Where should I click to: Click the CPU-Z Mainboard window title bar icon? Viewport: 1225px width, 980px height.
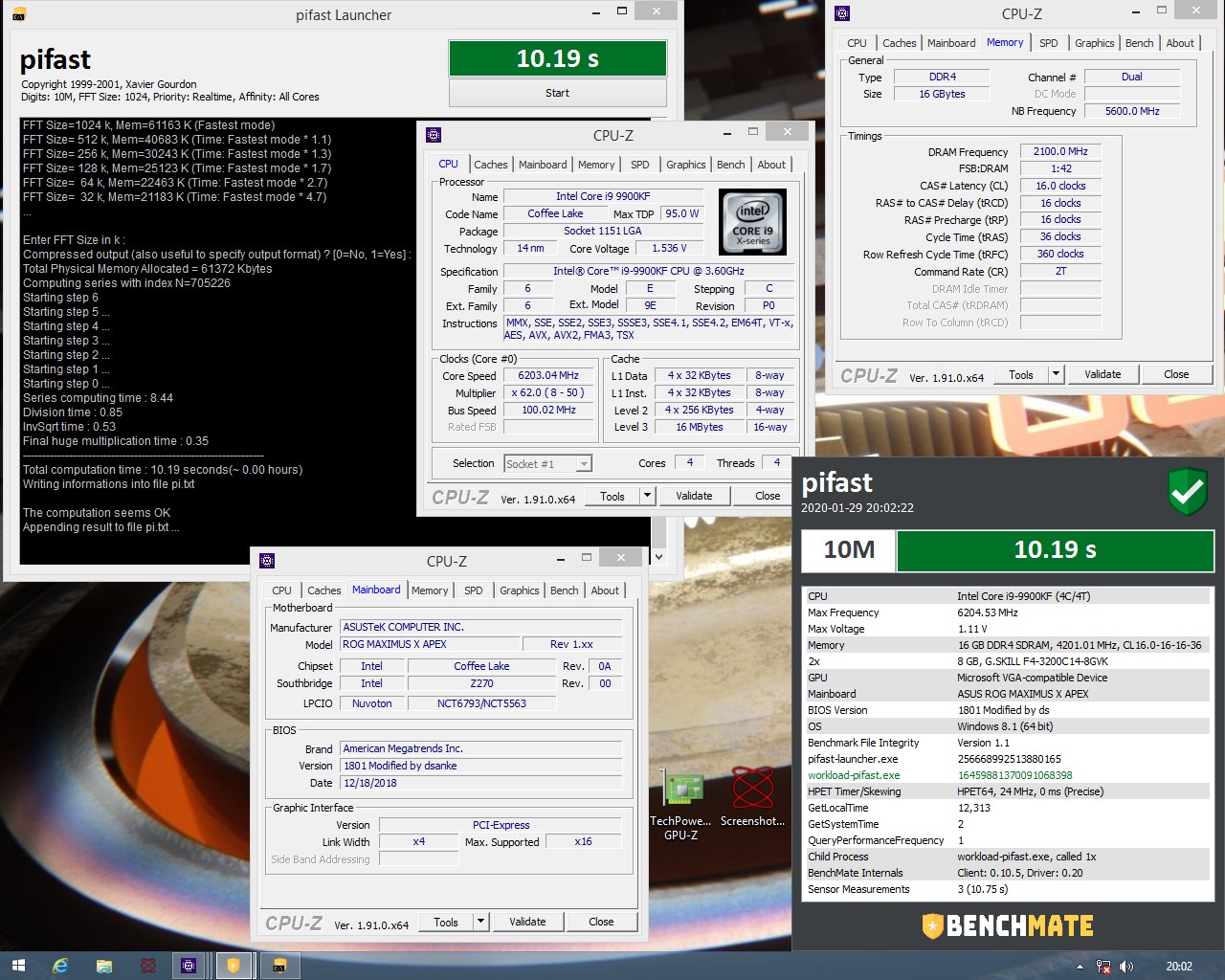click(x=267, y=561)
